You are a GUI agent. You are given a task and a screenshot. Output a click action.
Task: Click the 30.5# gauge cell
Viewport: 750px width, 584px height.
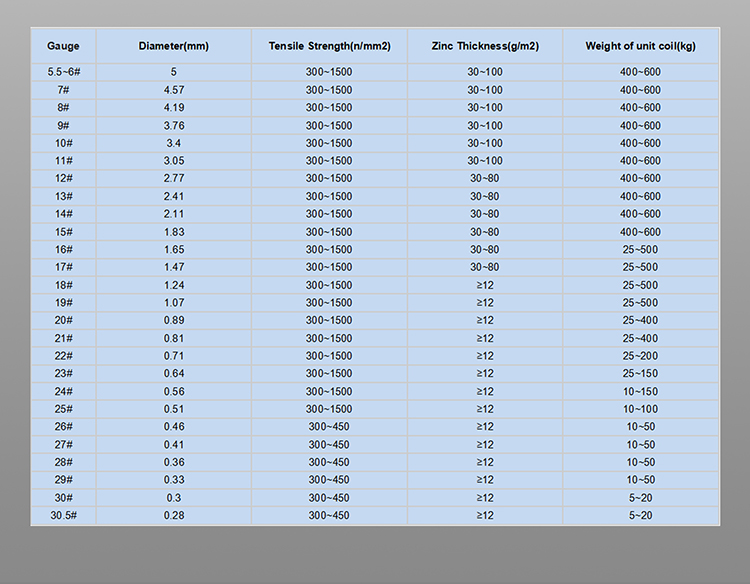point(63,515)
